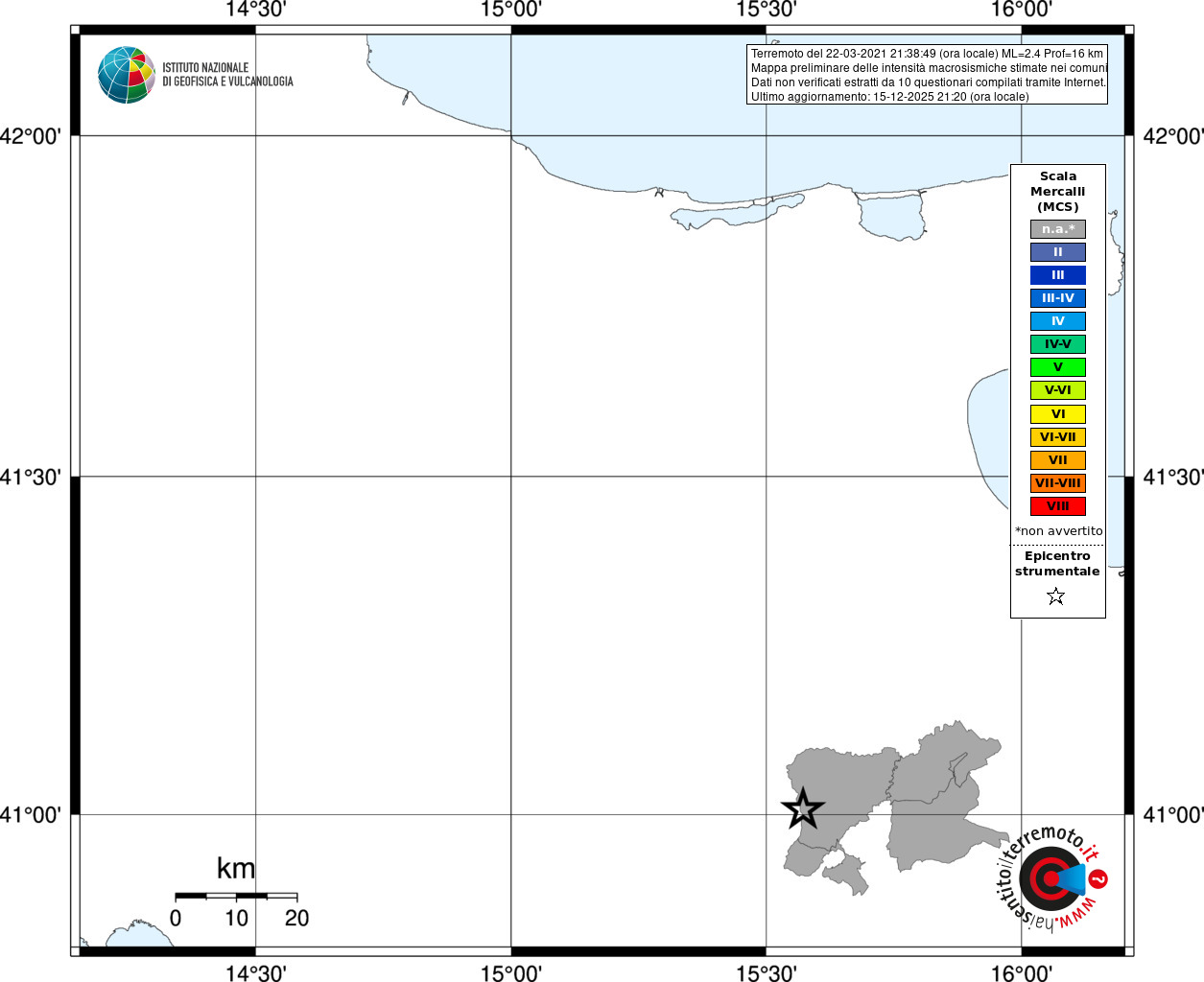Image resolution: width=1204 pixels, height=982 pixels.
Task: Click the gray municipality east of epicenter
Action: pyautogui.click(x=937, y=830)
